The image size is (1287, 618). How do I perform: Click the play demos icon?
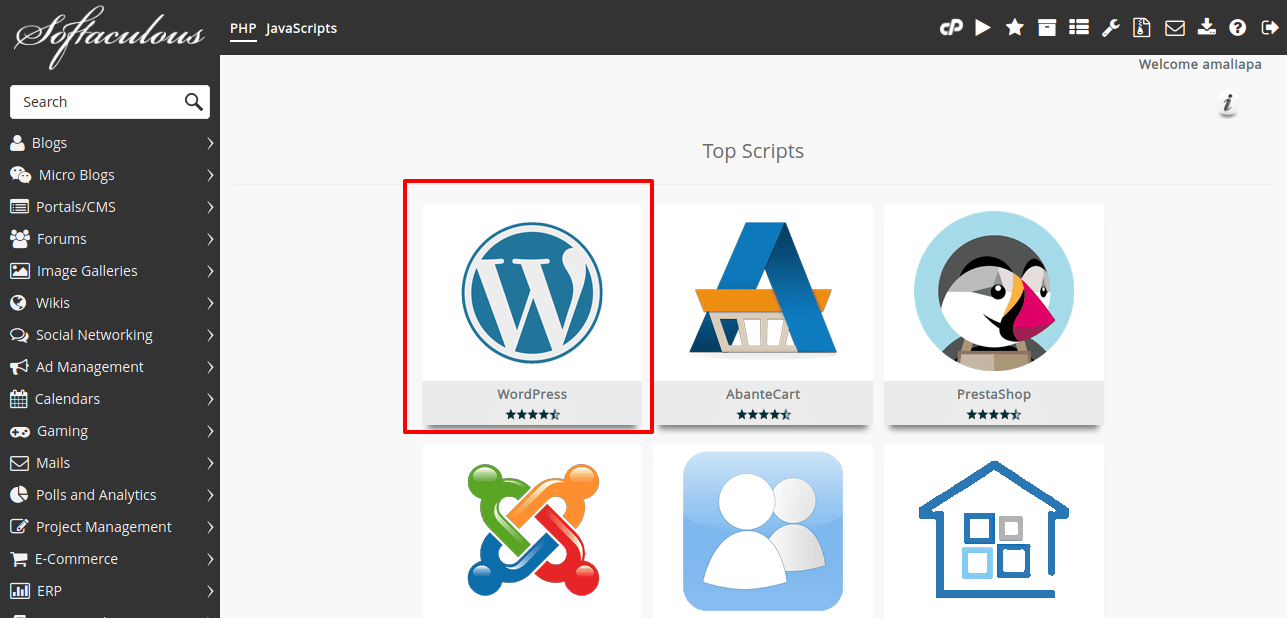coord(983,28)
